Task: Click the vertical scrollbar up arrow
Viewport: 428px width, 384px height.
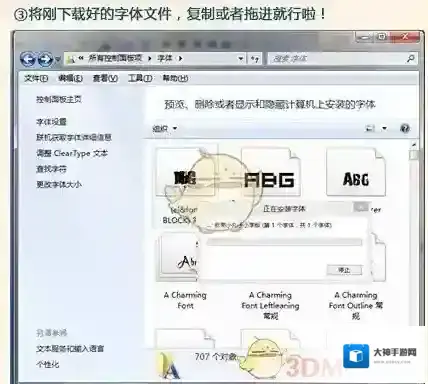Action: (x=414, y=145)
